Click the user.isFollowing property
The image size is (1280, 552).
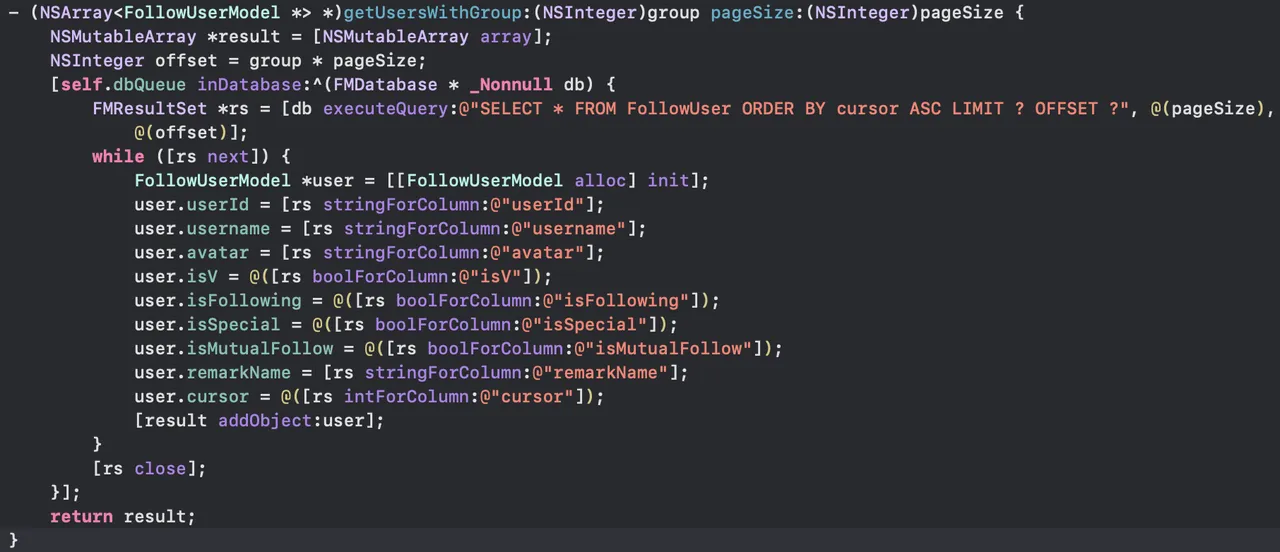click(218, 301)
